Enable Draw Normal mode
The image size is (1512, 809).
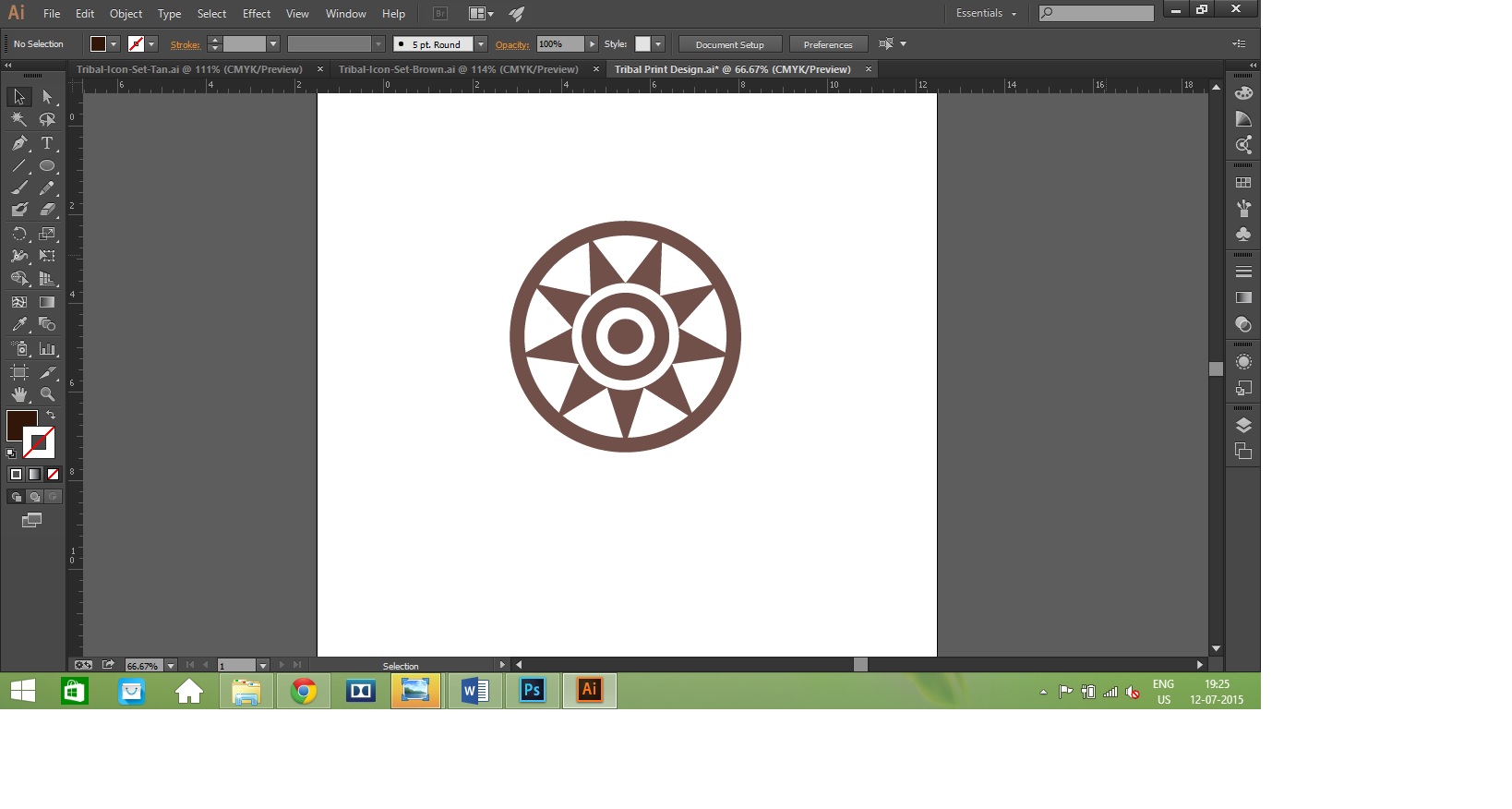pos(16,497)
